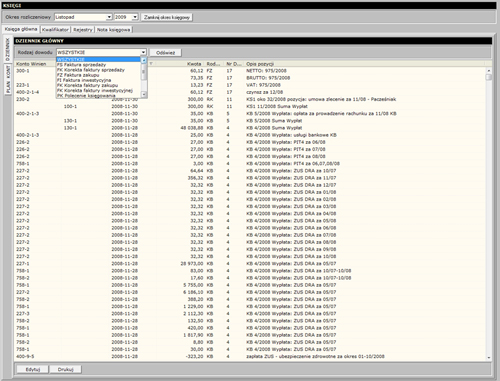The width and height of the screenshot is (500, 381).
Task: Click 'Zamknij okres księgowy' button
Action: [167, 17]
